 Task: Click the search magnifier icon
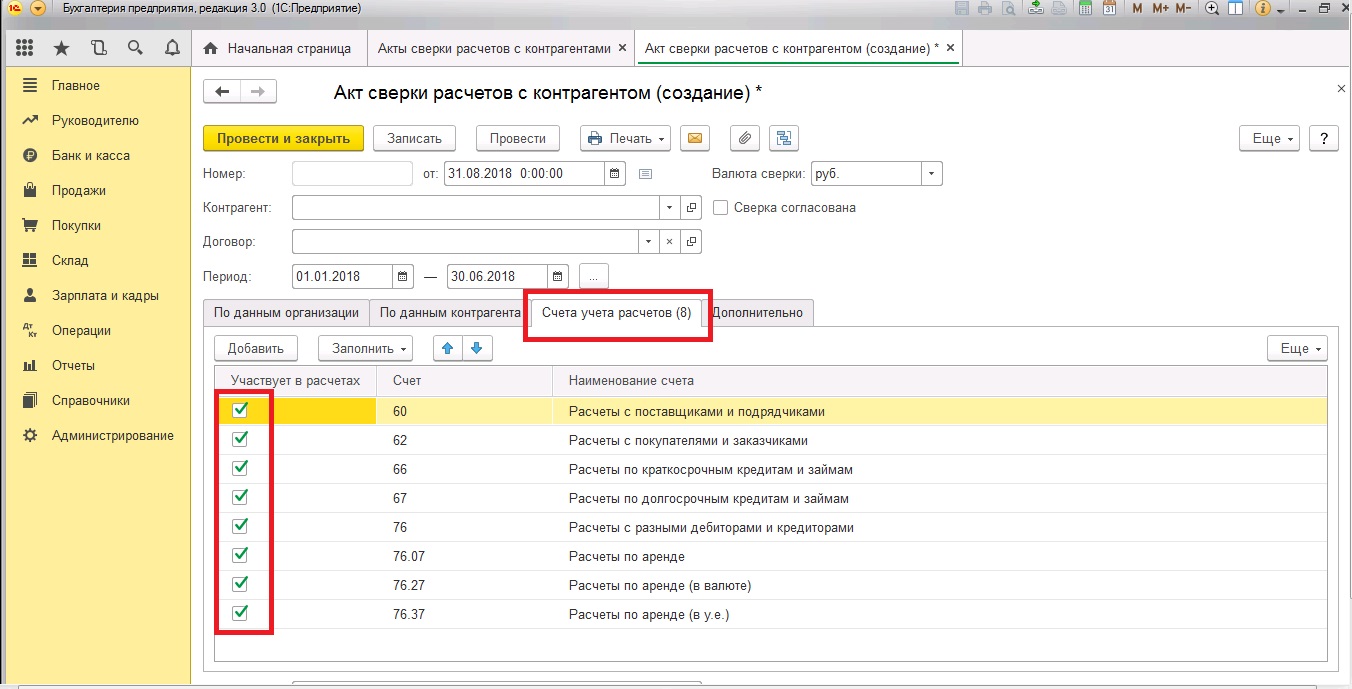tap(135, 48)
